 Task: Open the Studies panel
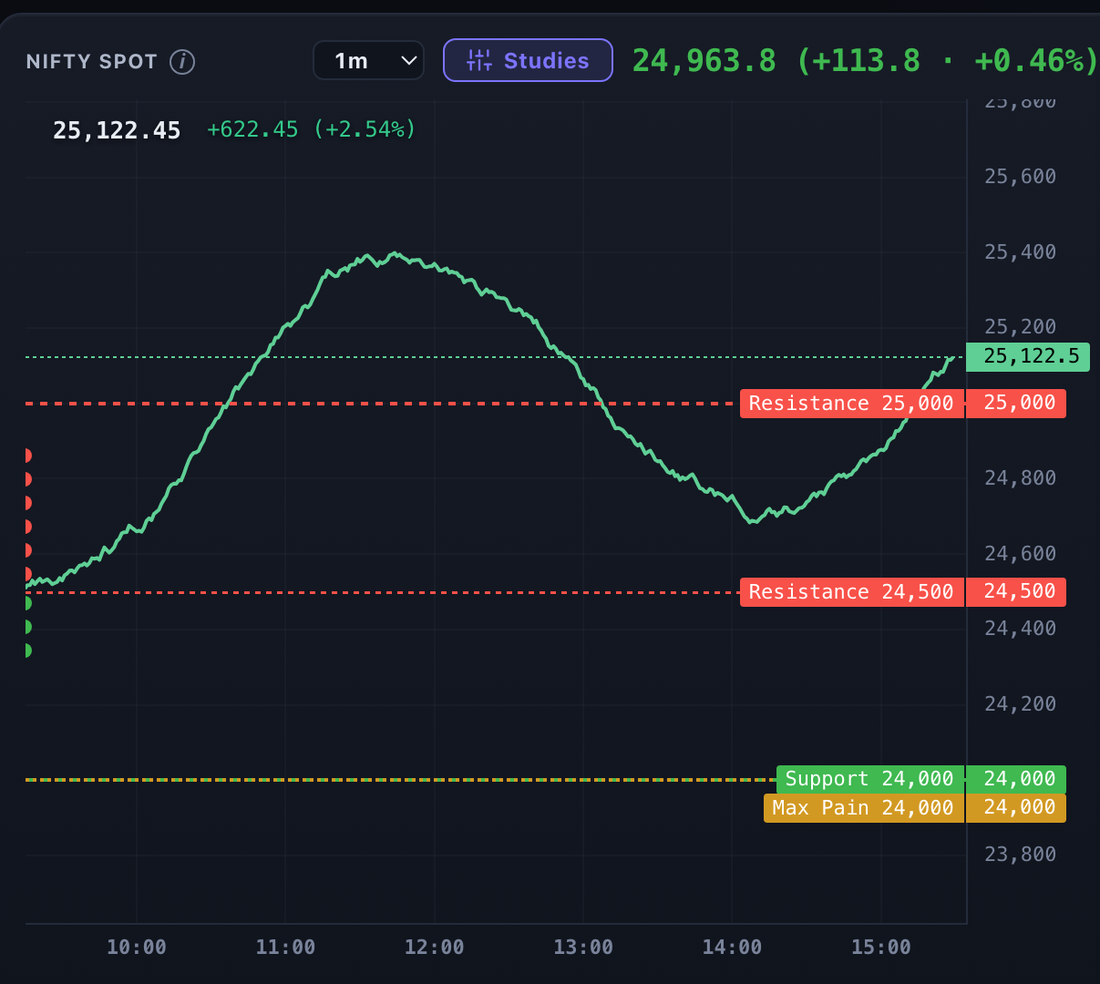528,60
